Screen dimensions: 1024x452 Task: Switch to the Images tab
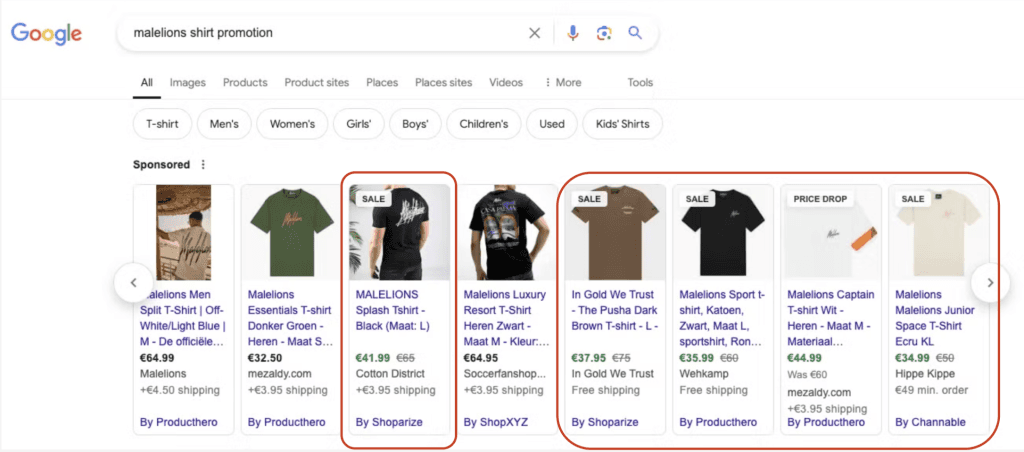187,83
